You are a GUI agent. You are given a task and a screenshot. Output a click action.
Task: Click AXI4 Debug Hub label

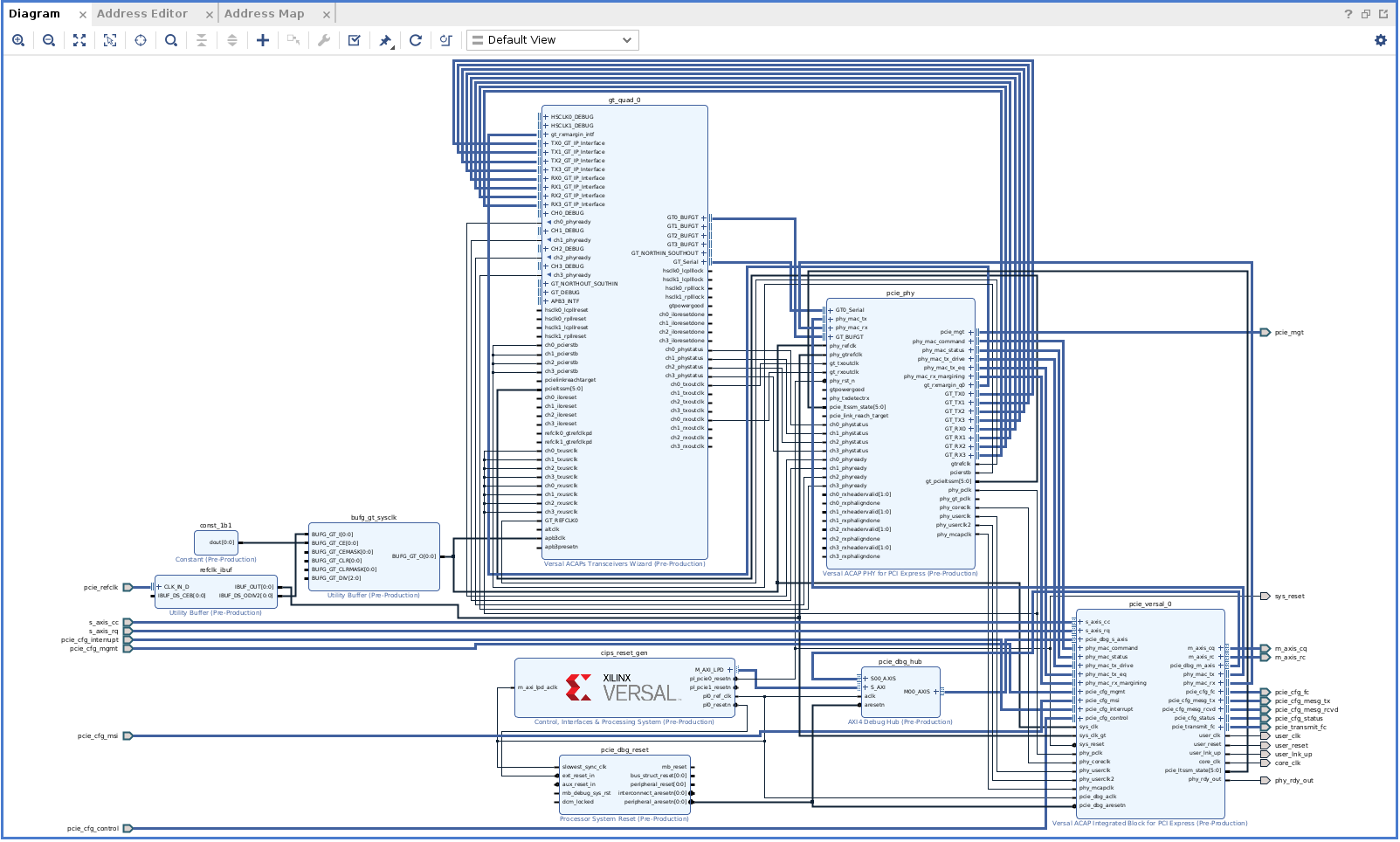(x=900, y=722)
